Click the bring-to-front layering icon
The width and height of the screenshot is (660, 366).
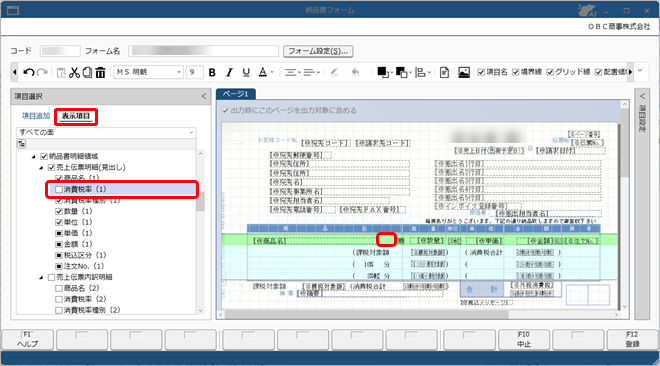pos(383,72)
